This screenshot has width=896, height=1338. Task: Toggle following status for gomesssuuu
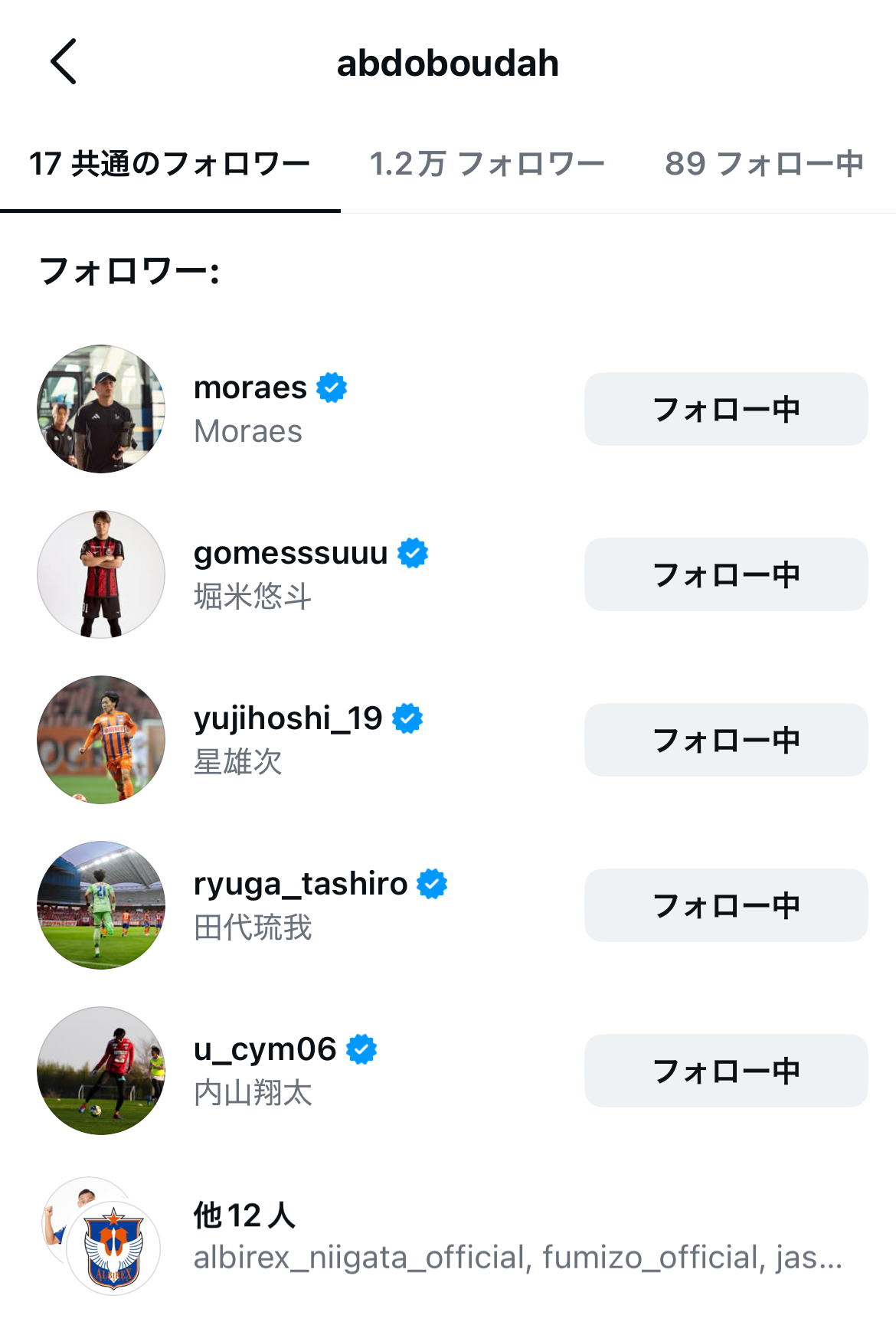tap(725, 574)
